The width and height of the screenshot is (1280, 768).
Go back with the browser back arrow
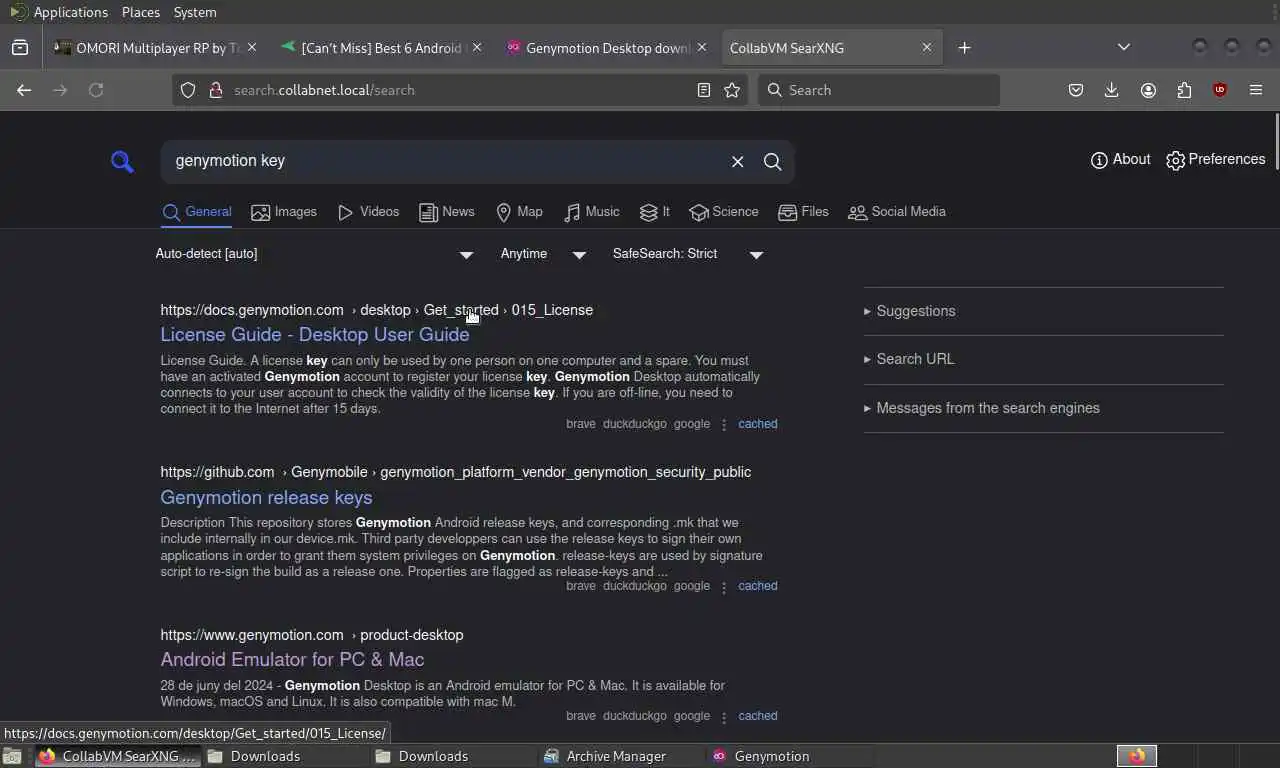(x=24, y=90)
